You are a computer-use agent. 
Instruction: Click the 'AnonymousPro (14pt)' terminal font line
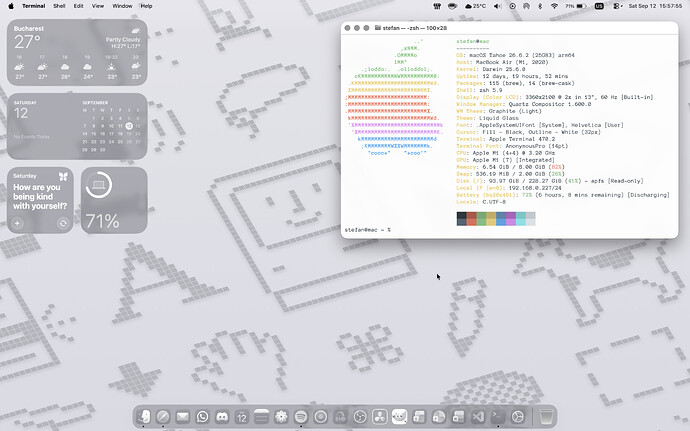512,146
